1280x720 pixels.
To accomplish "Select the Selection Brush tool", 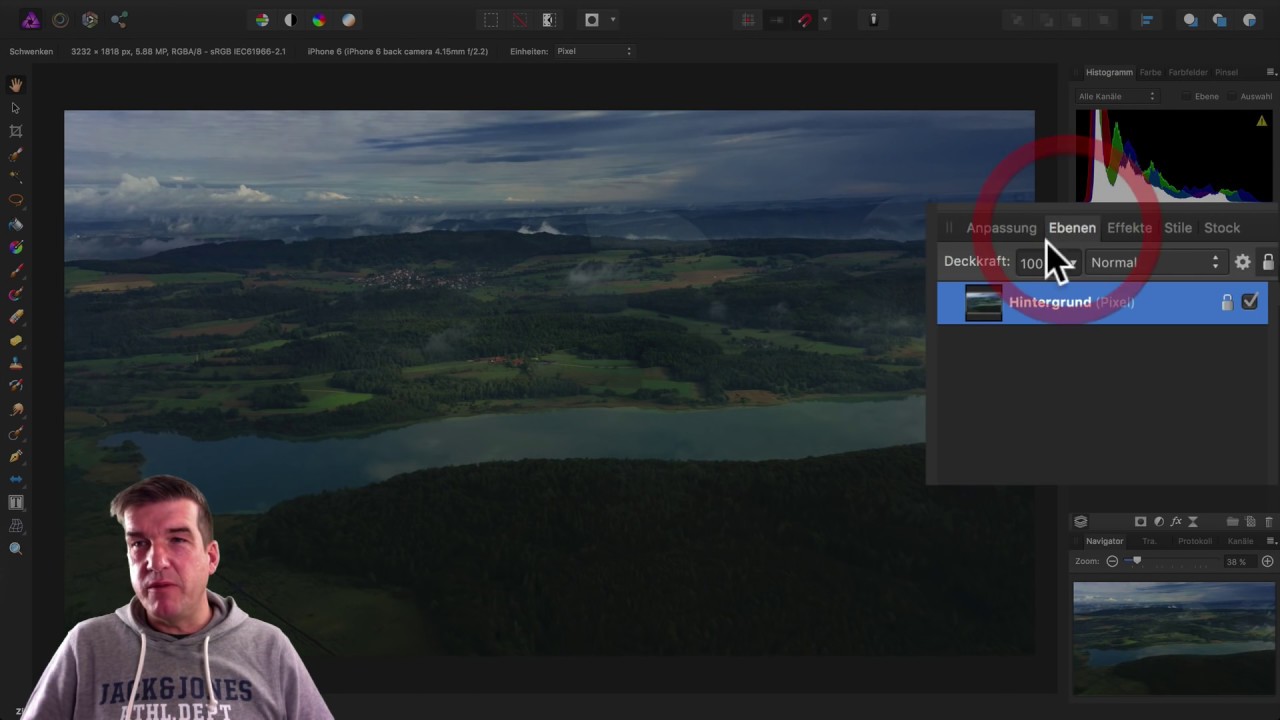I will pyautogui.click(x=16, y=155).
